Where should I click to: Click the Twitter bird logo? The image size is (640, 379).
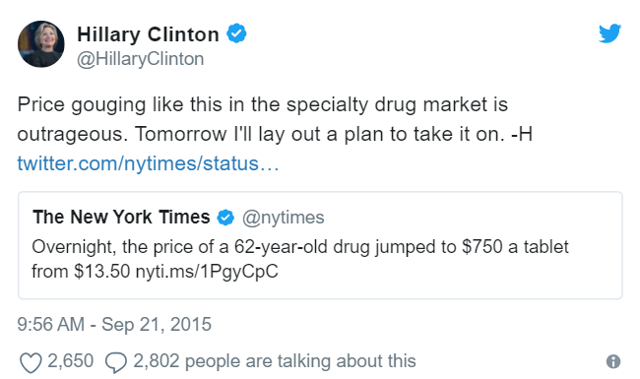click(x=610, y=33)
